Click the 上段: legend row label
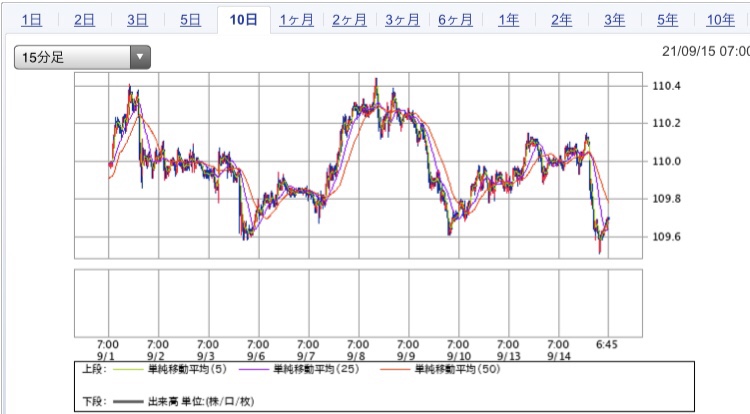Screen dimensions: 750x414 (x=94, y=369)
